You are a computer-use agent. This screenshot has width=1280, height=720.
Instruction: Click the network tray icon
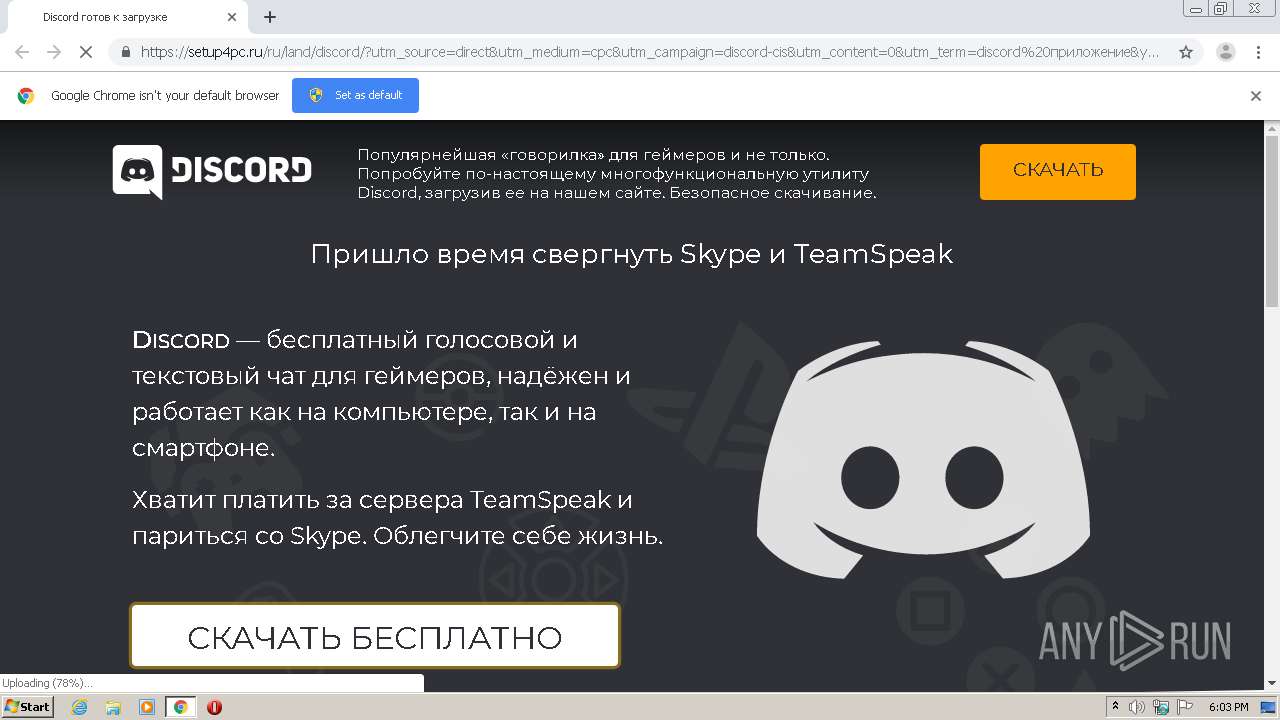tap(1161, 707)
